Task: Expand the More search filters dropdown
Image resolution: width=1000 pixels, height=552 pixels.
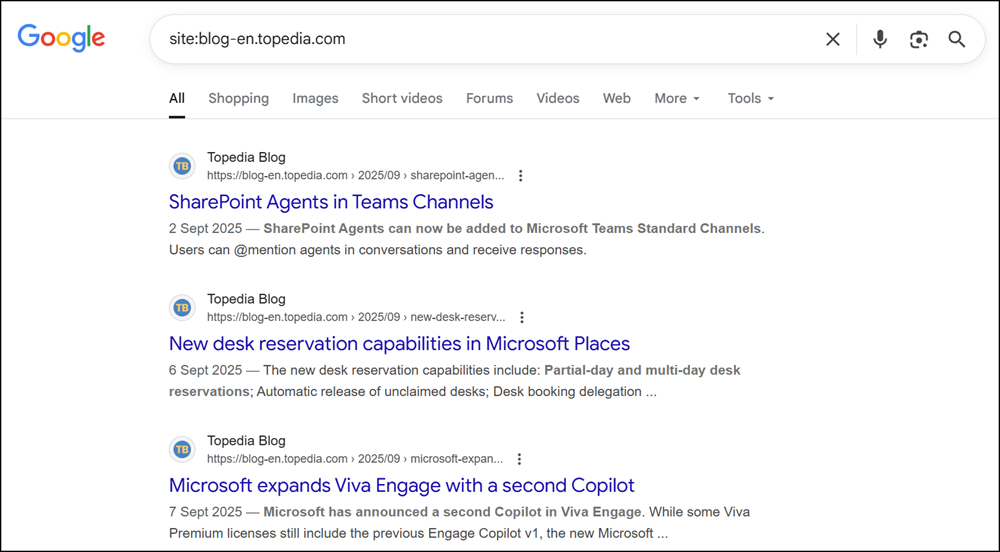Action: (677, 98)
